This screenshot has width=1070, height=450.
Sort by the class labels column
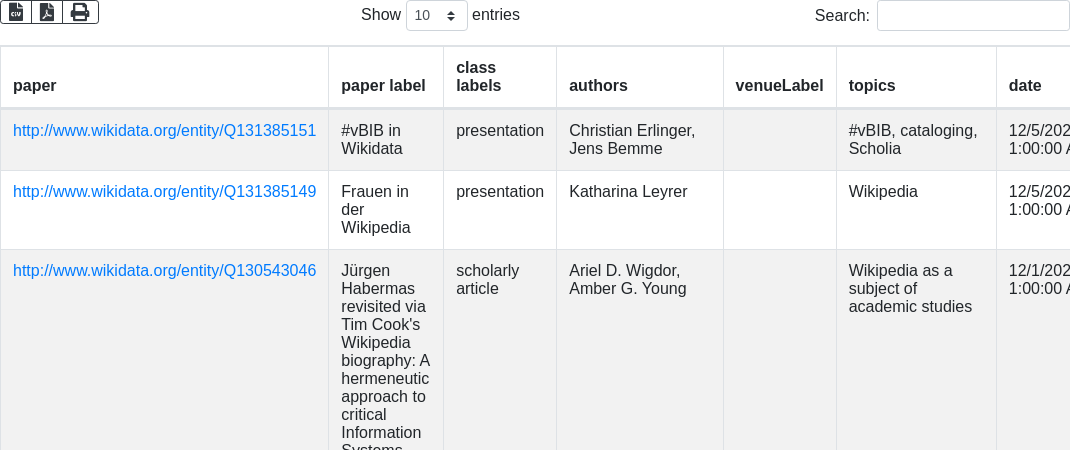[x=479, y=77]
